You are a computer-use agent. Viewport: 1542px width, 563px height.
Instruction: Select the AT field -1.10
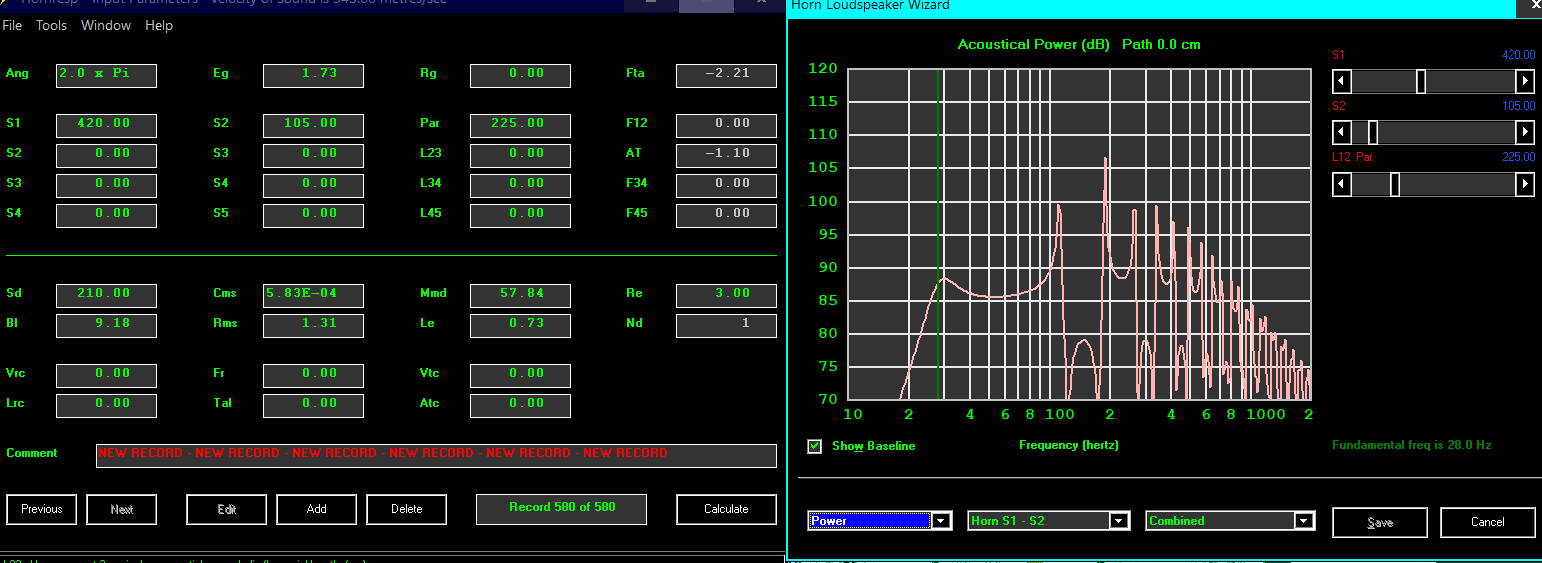point(726,155)
